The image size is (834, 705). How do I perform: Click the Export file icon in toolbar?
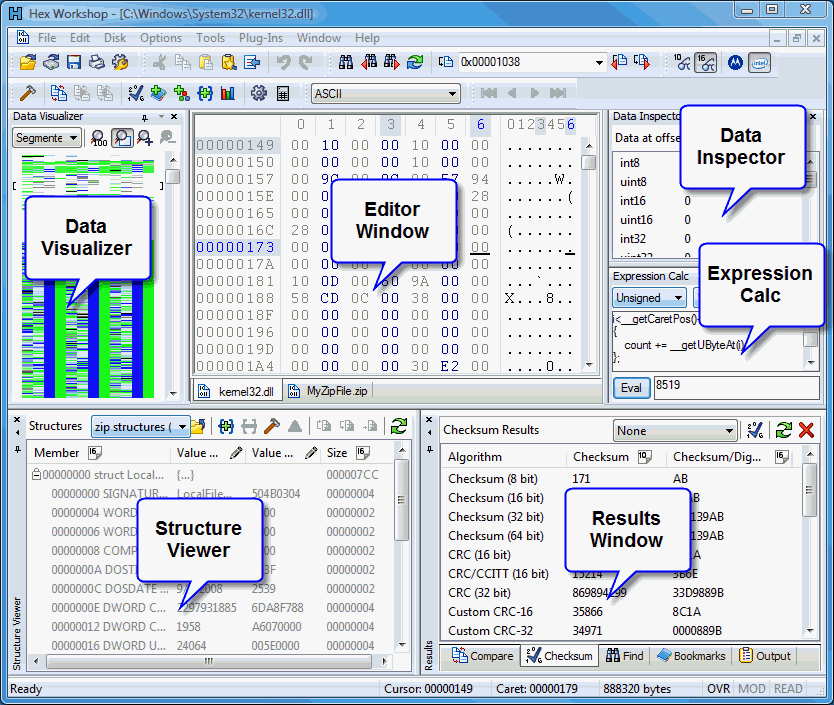(252, 62)
